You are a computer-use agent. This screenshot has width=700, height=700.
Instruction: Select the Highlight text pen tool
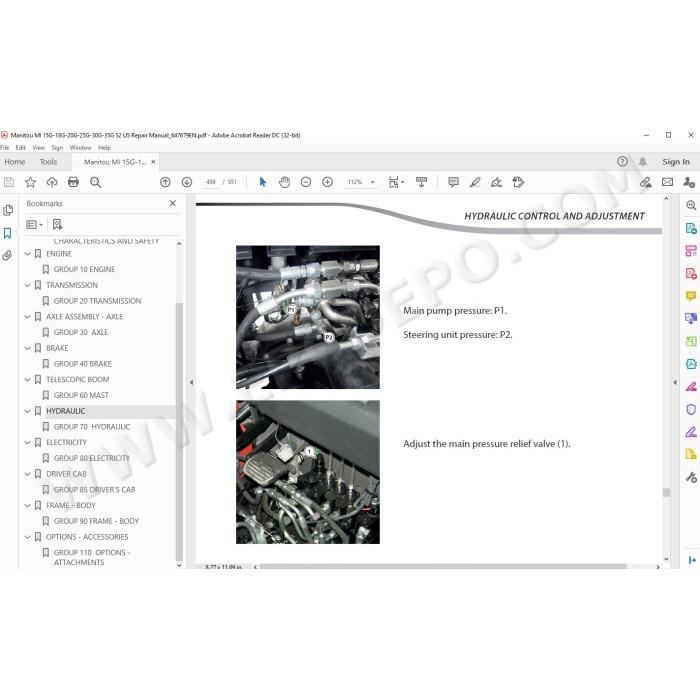point(475,182)
